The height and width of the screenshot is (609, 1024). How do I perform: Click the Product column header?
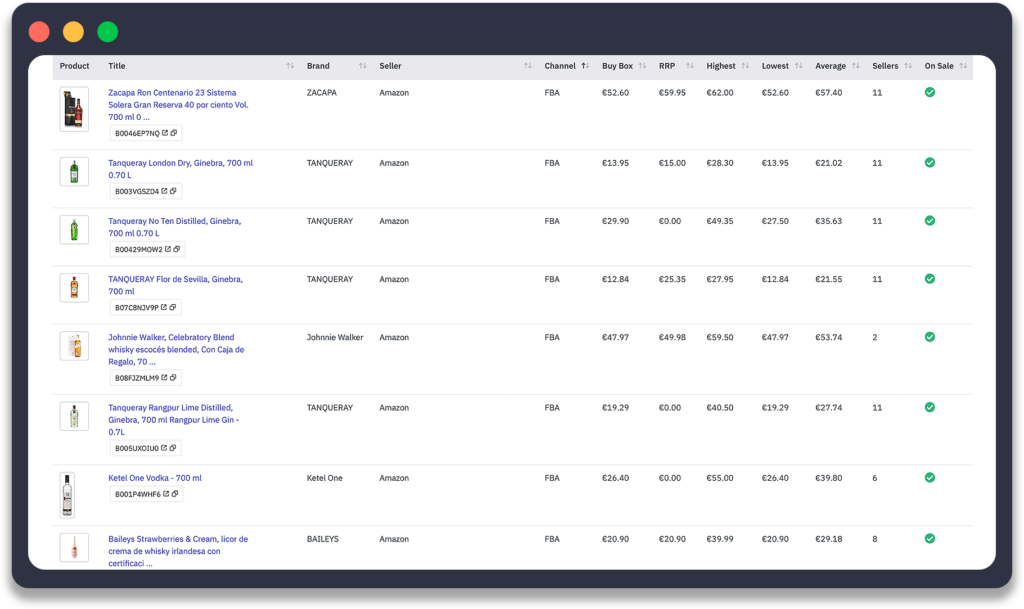(x=74, y=66)
